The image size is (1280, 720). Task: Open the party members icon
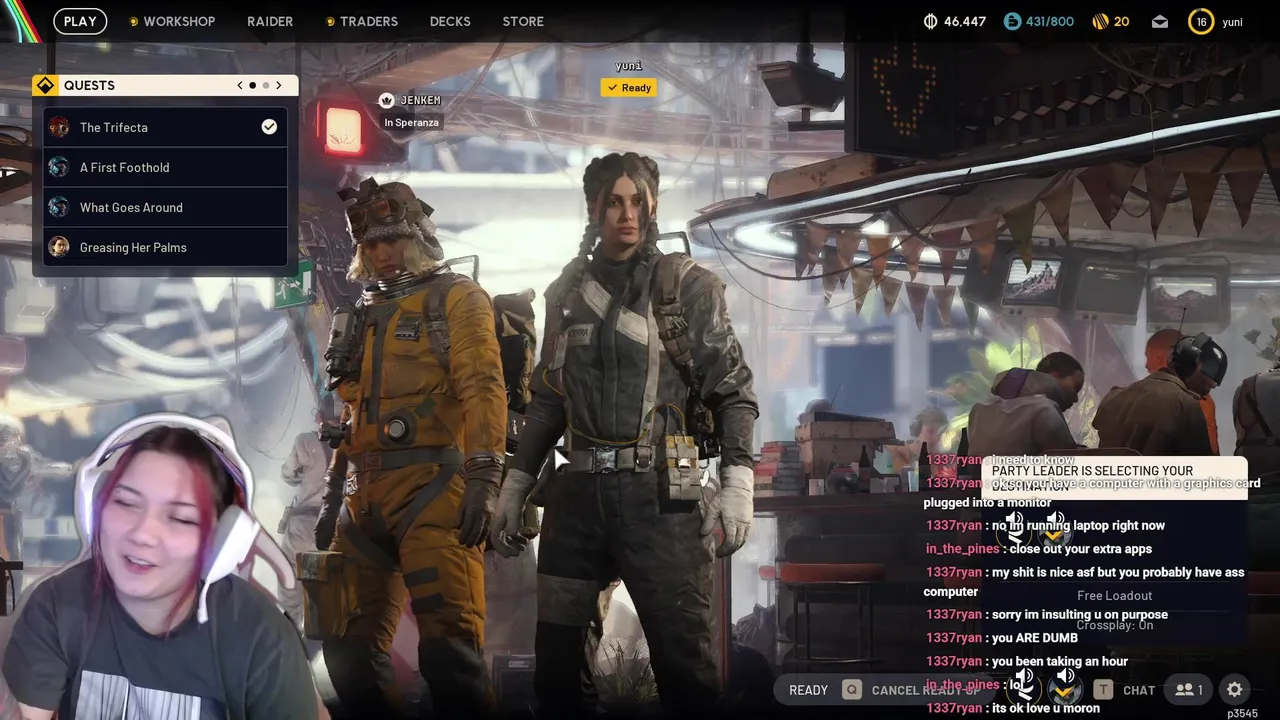[x=1189, y=689]
